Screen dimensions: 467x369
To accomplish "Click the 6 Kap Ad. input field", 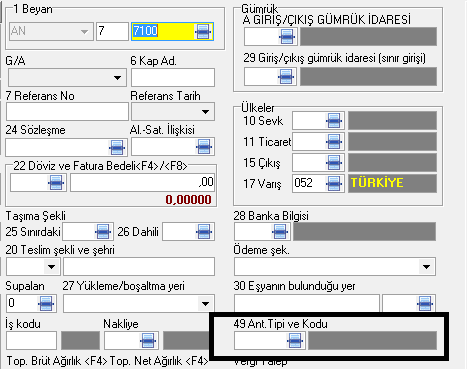I will (x=173, y=78).
